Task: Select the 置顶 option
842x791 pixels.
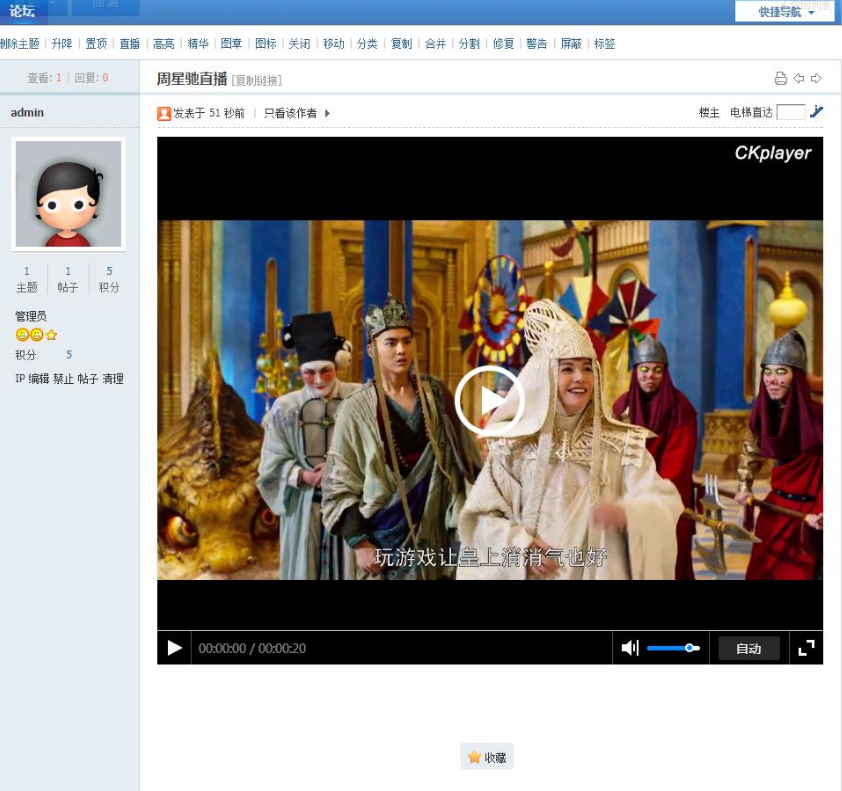Action: tap(96, 43)
